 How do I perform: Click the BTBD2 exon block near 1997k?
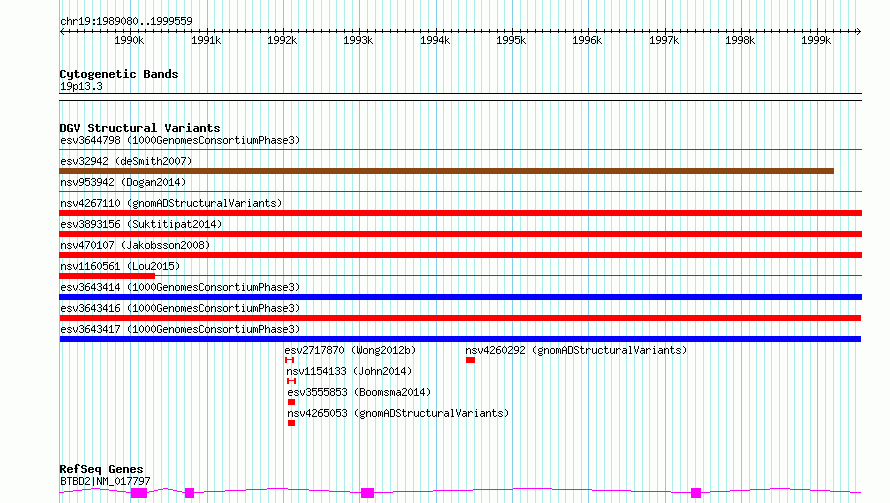coord(696,493)
